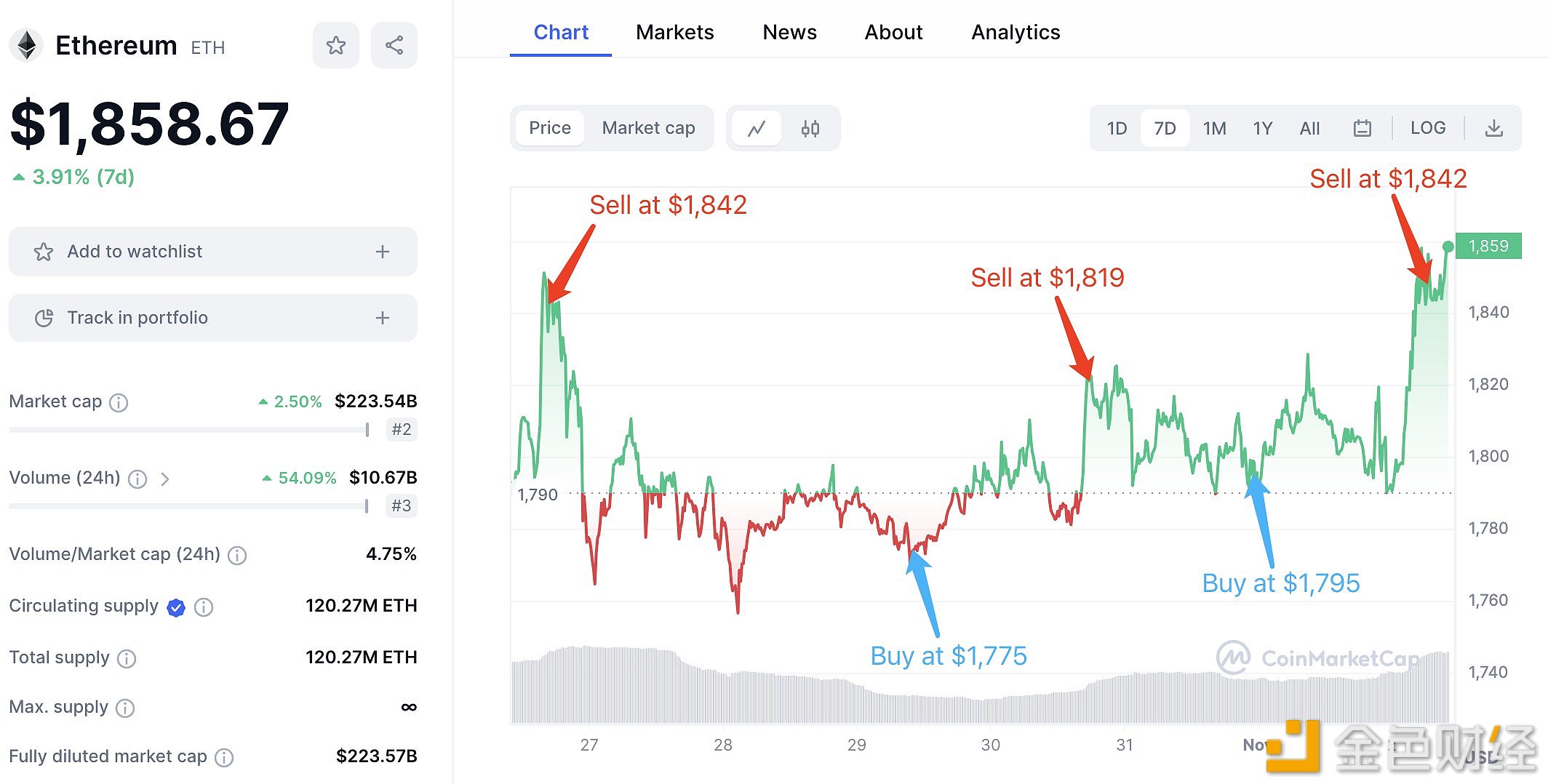Open the Chart tab
Viewport: 1548px width, 784px height.
click(561, 32)
